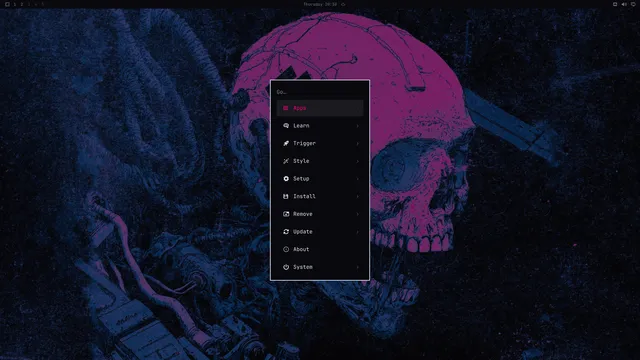
Task: Open the Style menu entry
Action: click(320, 161)
